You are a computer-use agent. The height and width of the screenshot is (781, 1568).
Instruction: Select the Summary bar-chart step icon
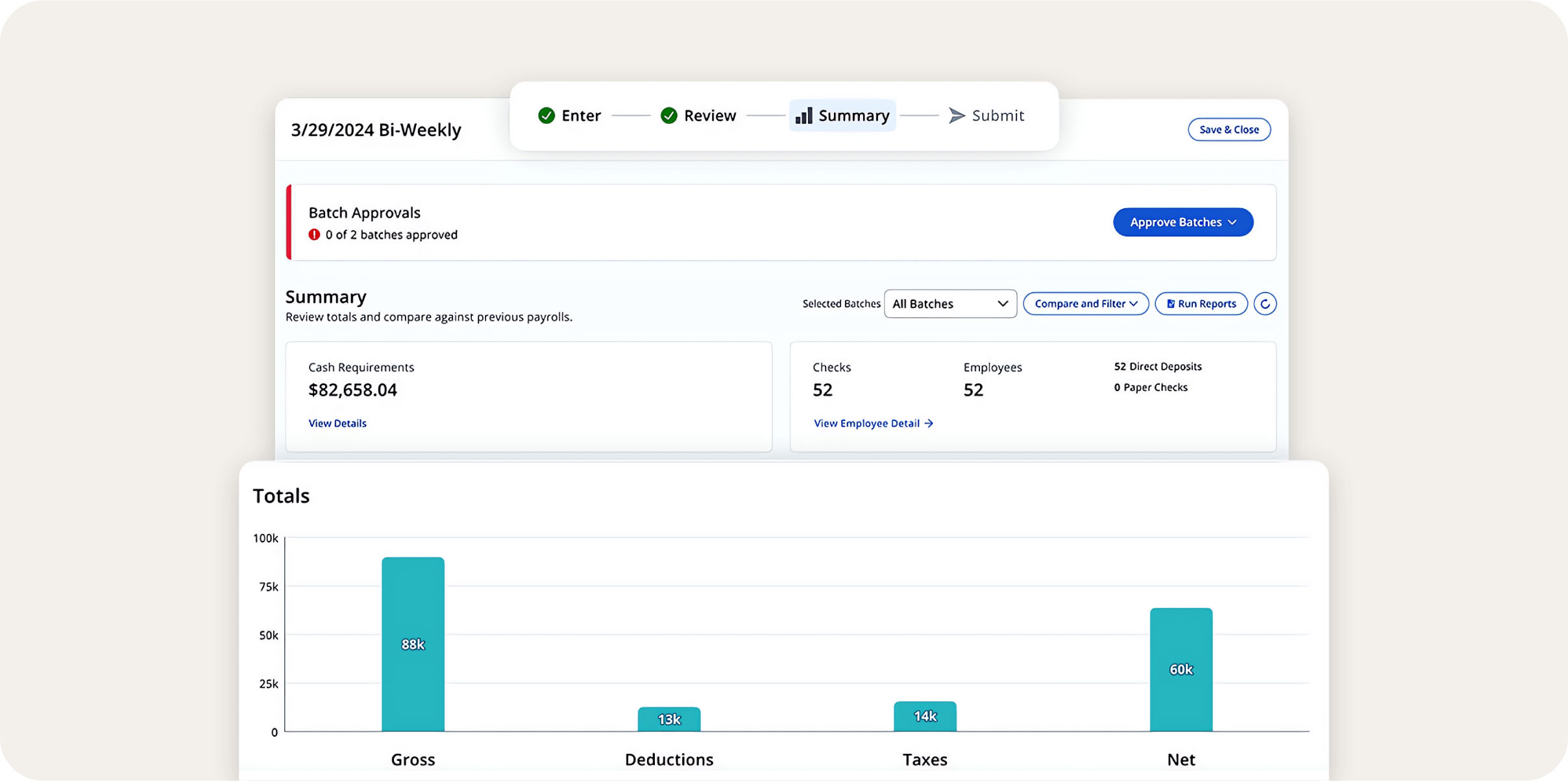point(803,115)
